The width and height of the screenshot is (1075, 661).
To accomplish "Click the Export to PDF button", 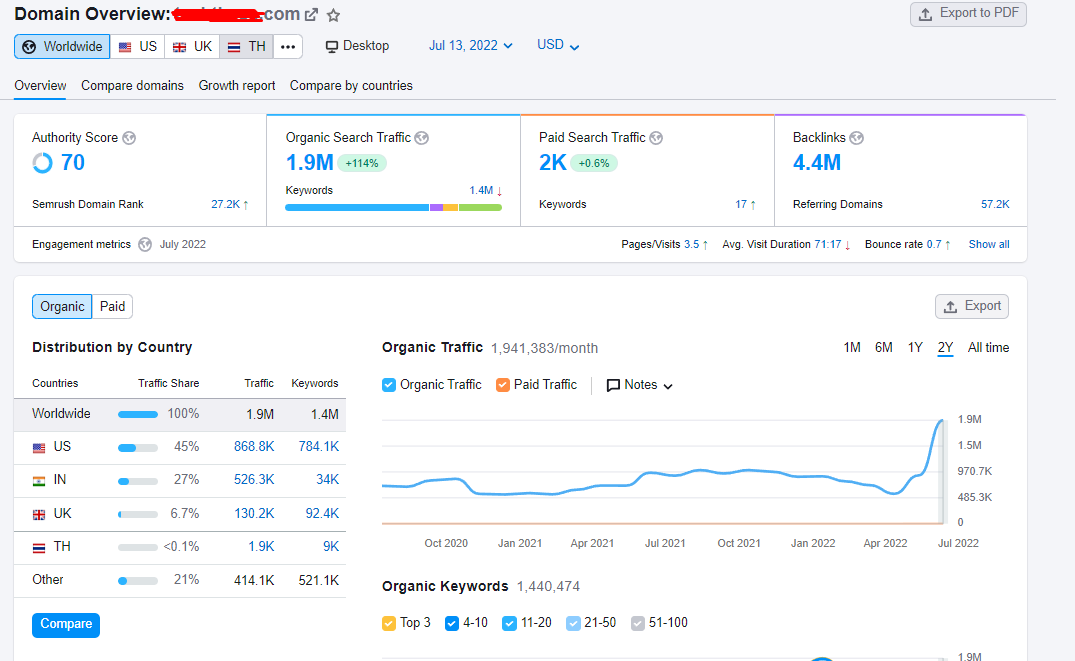I will click(x=968, y=14).
